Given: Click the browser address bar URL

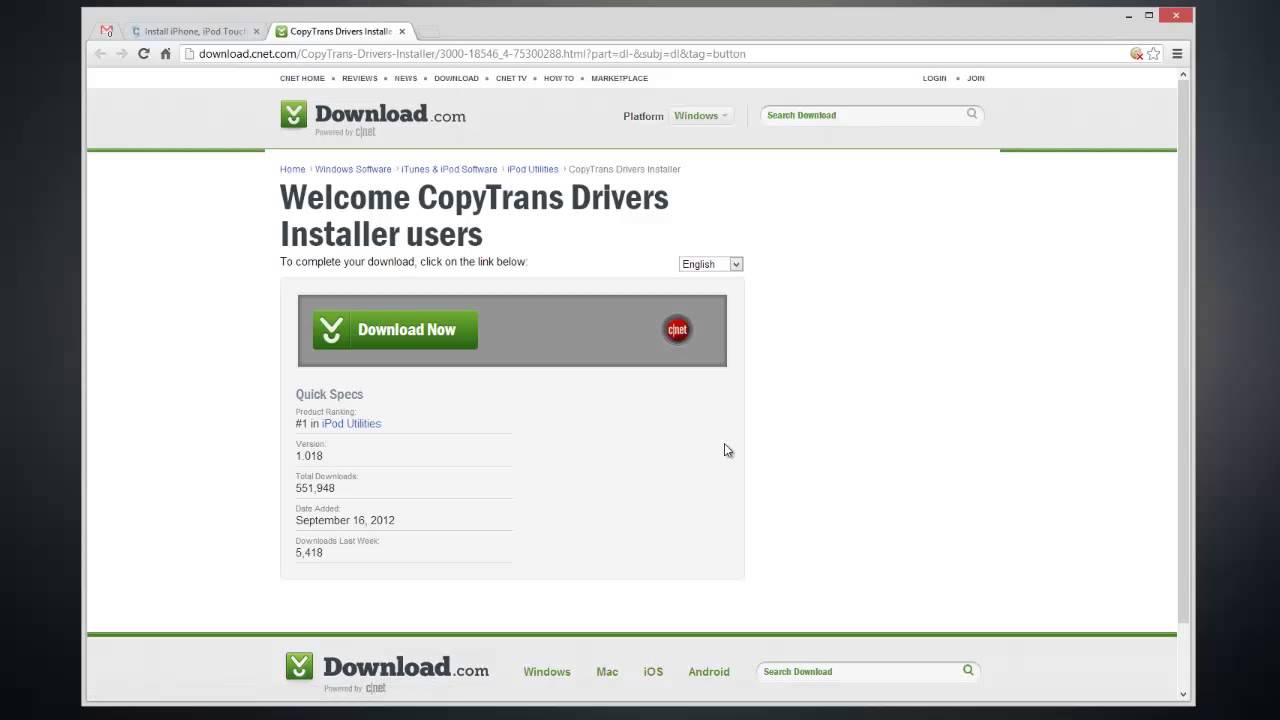Looking at the screenshot, I should (472, 54).
